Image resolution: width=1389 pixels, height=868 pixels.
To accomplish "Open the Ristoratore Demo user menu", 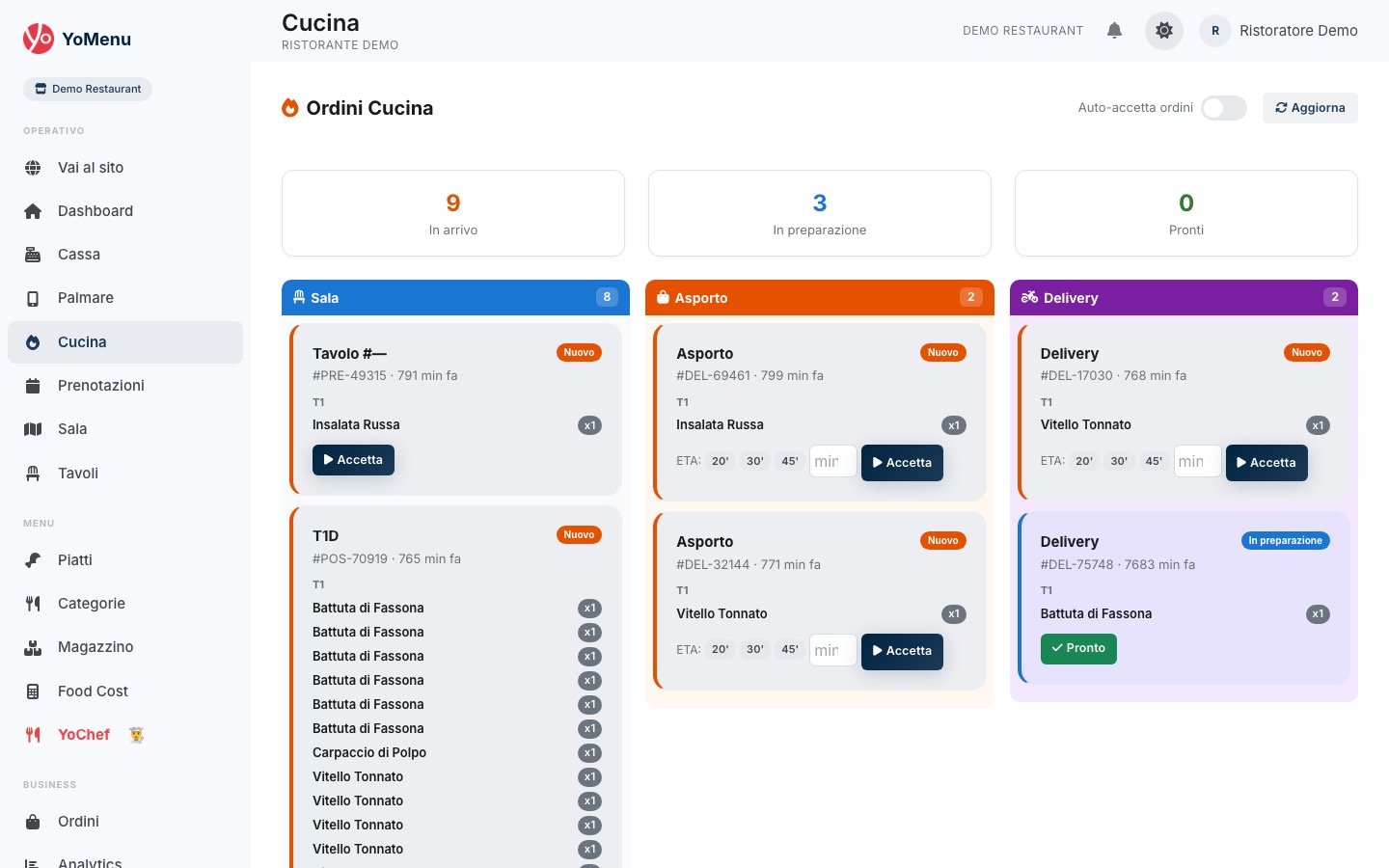I will tap(1297, 31).
